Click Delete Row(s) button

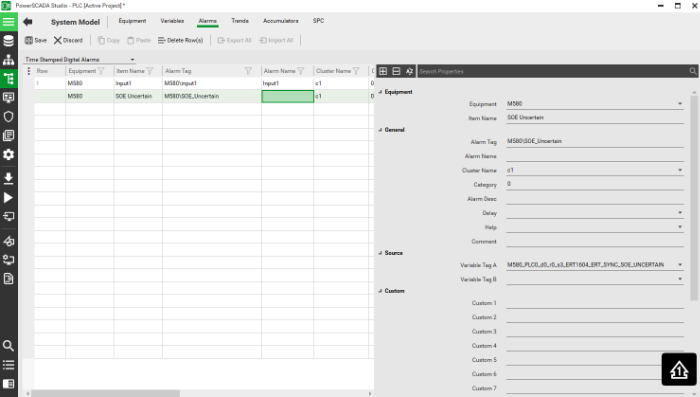pos(180,40)
